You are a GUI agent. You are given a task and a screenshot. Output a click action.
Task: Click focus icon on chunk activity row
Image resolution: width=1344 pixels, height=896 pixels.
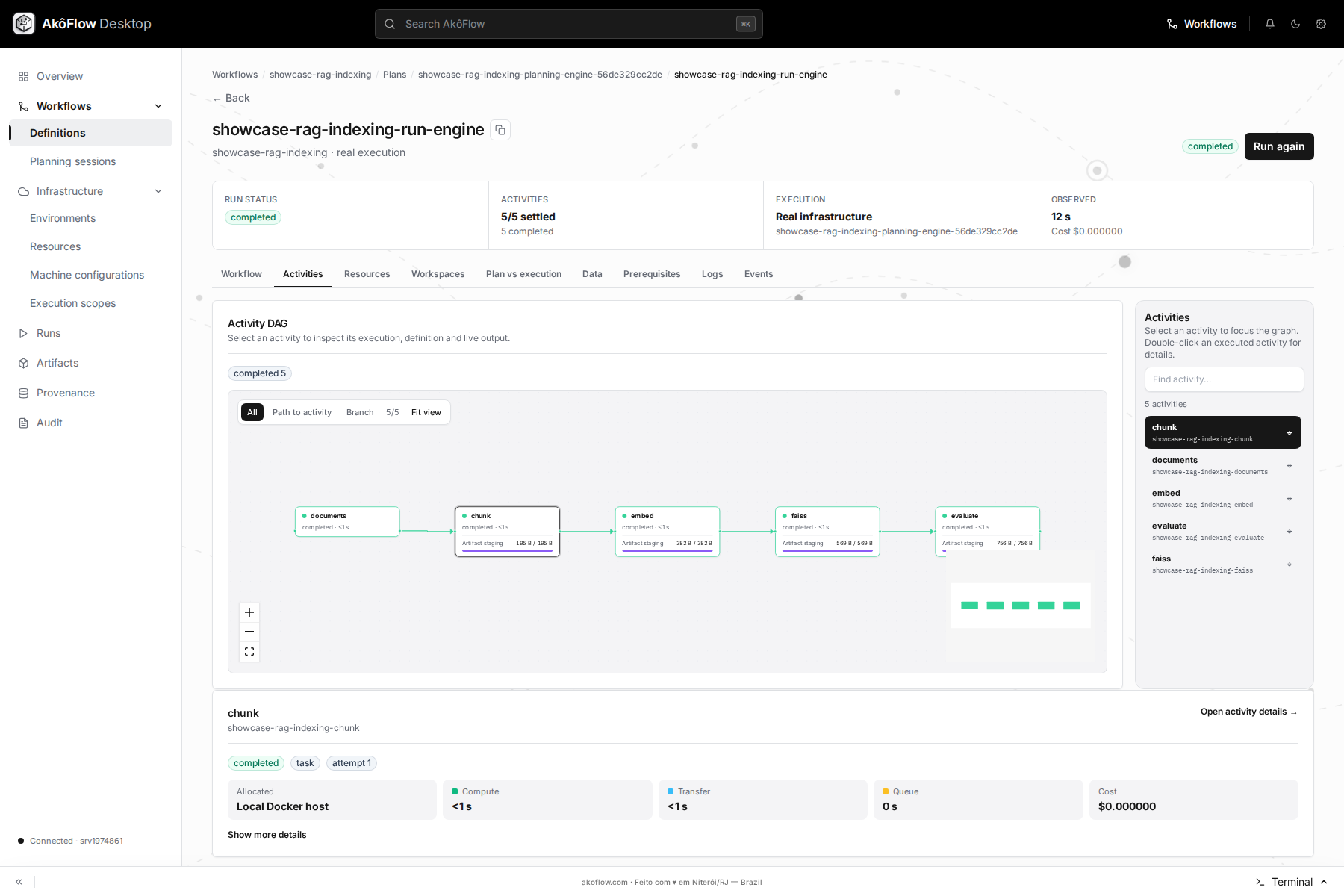tap(1289, 433)
